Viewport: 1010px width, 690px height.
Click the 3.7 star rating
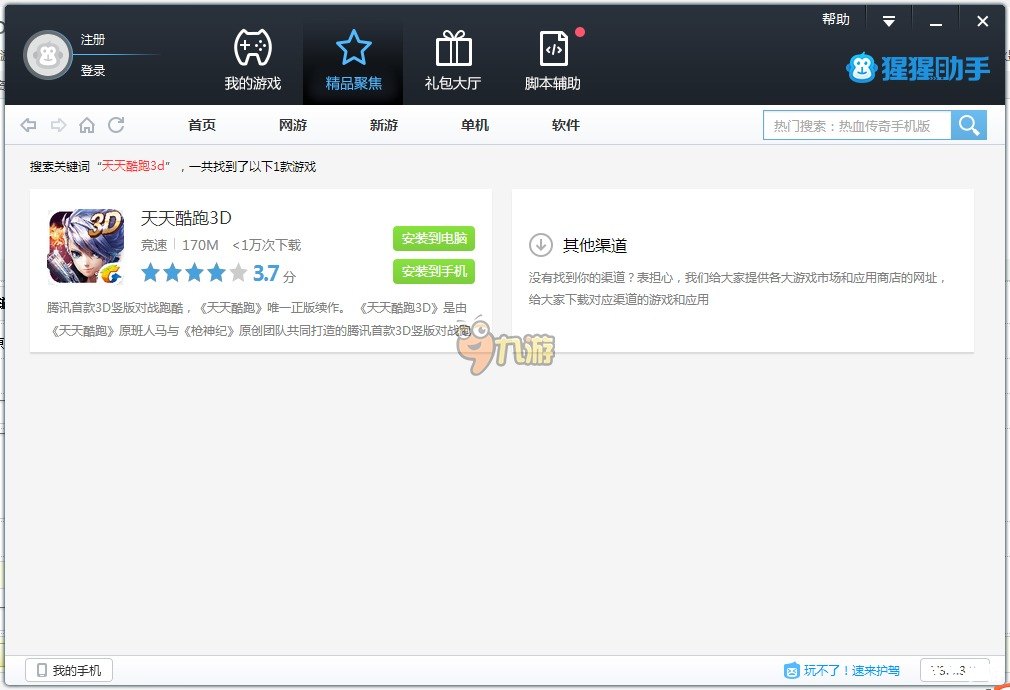click(x=218, y=273)
